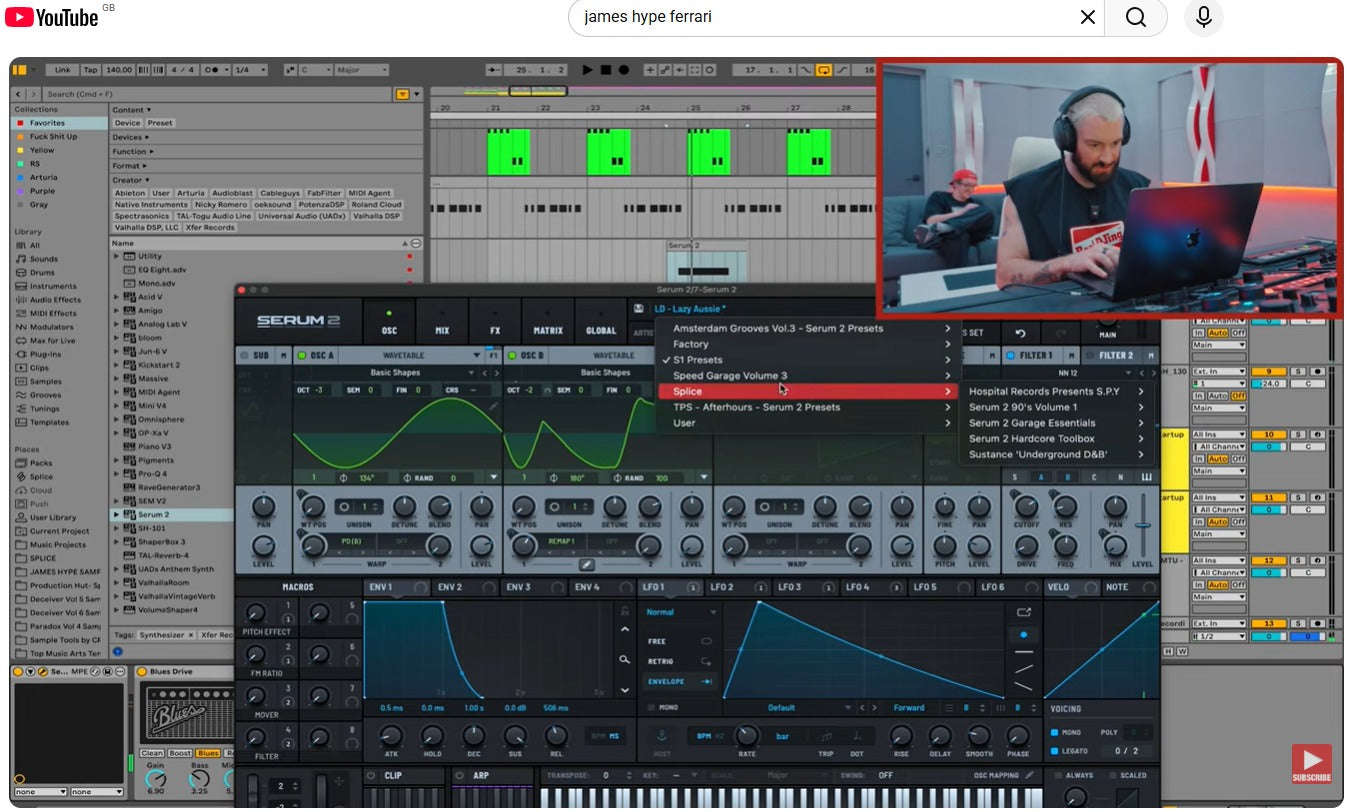Click the Serum preset save disk icon
The image size is (1348, 812).
pyautogui.click(x=639, y=309)
